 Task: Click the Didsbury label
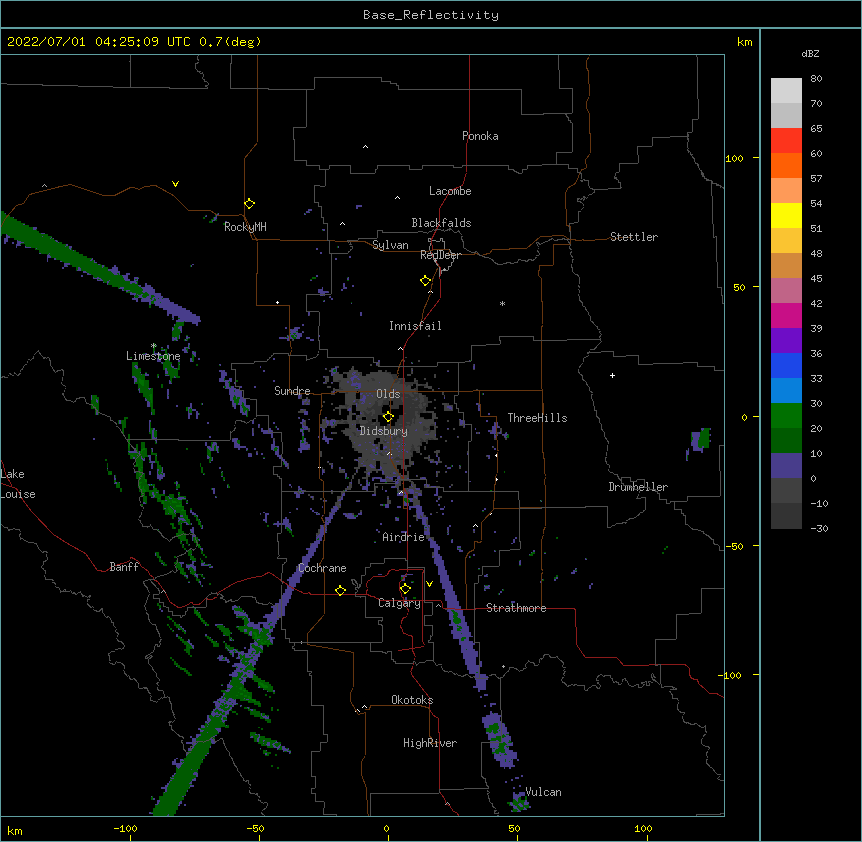pos(384,431)
